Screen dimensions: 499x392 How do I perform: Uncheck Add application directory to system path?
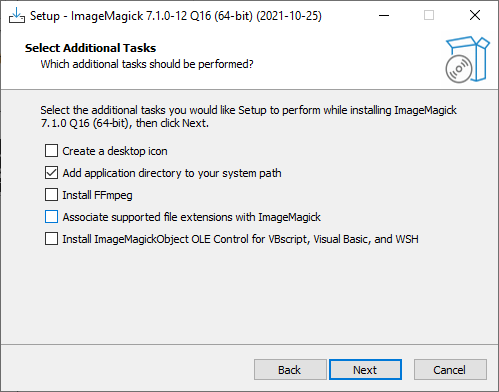point(51,173)
